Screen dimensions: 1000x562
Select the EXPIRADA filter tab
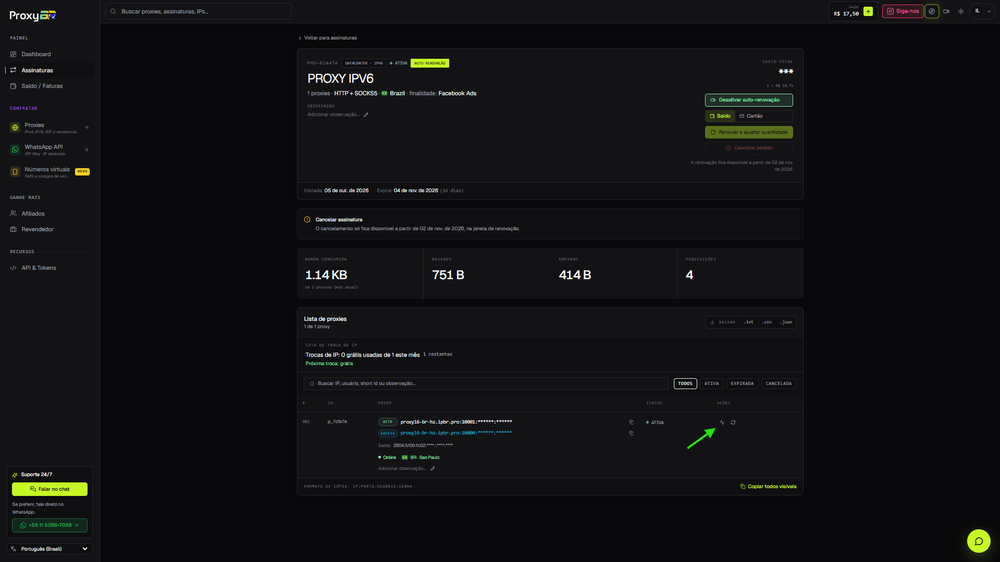(742, 383)
